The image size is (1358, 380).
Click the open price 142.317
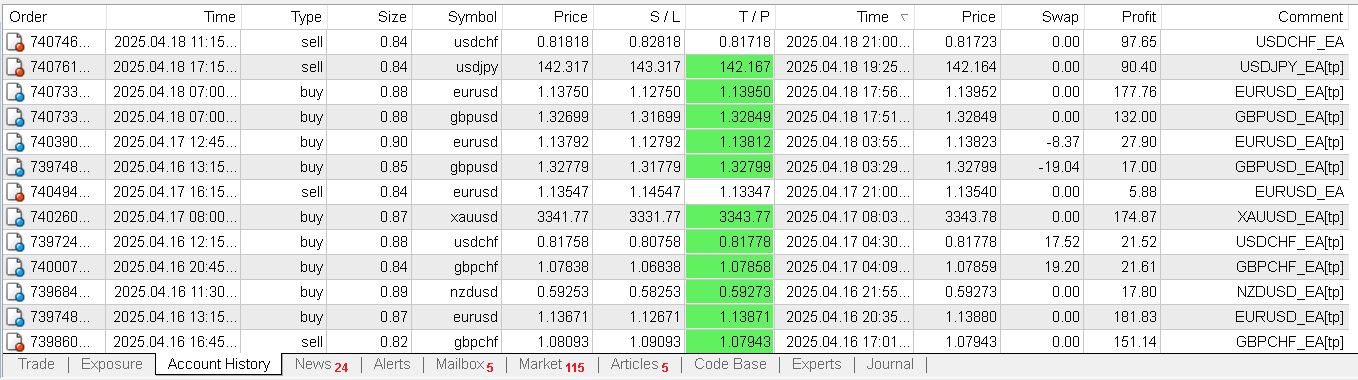coord(562,67)
